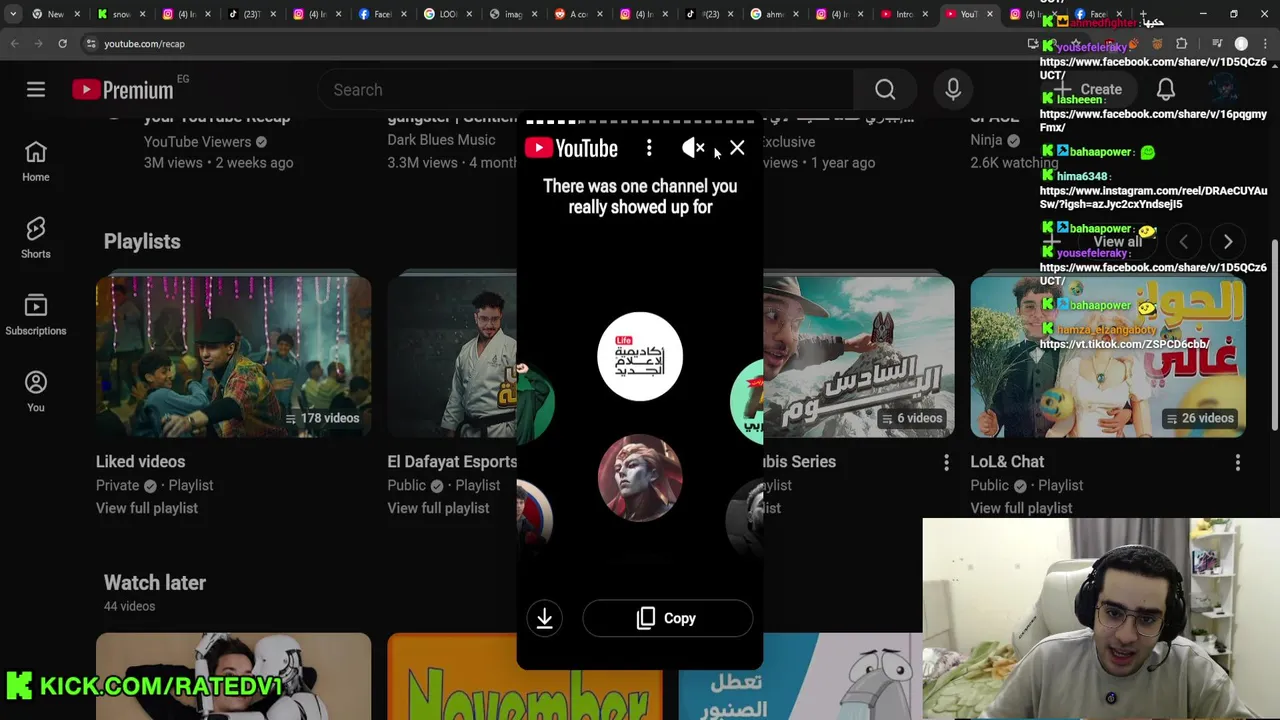The height and width of the screenshot is (720, 1280).
Task: Click the YouTube Viewers channel name
Action: coord(197,142)
